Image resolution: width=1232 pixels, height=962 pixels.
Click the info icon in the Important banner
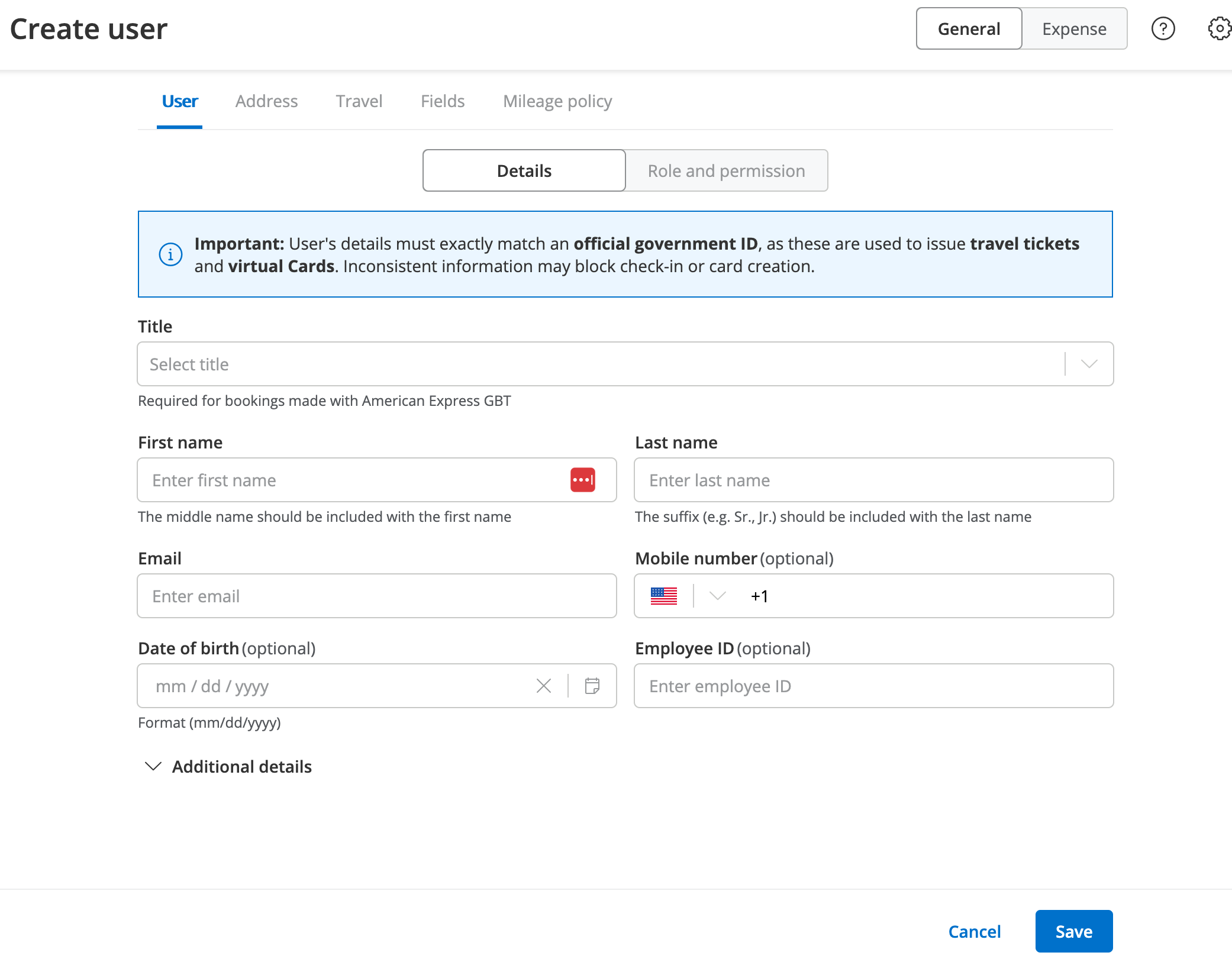coord(170,254)
